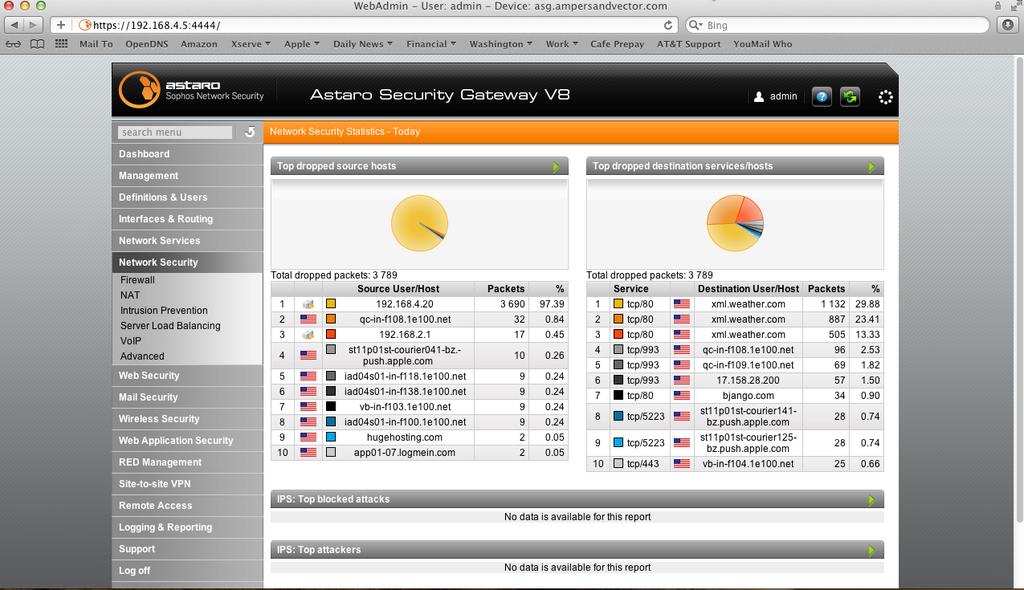Click the search magnifier in Bing field

695,25
